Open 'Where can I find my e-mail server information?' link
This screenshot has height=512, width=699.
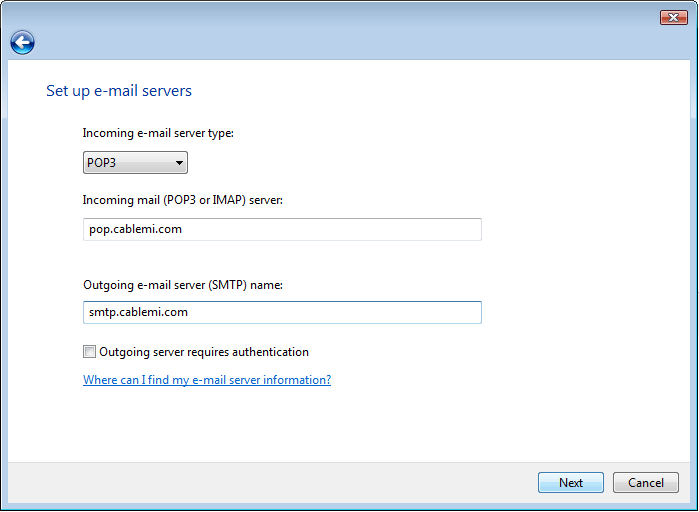point(207,380)
